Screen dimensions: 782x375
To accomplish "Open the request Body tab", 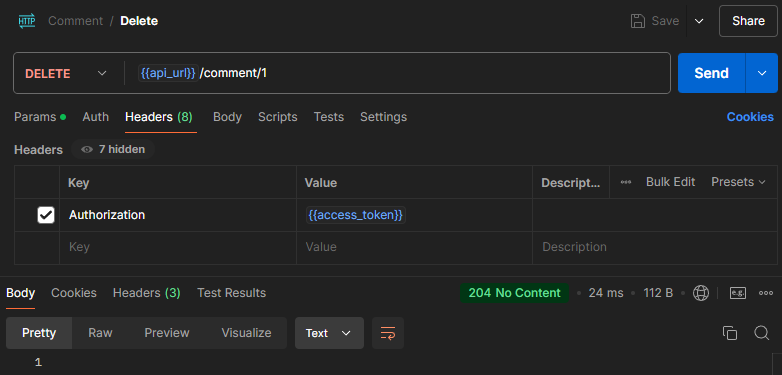I will click(x=227, y=117).
